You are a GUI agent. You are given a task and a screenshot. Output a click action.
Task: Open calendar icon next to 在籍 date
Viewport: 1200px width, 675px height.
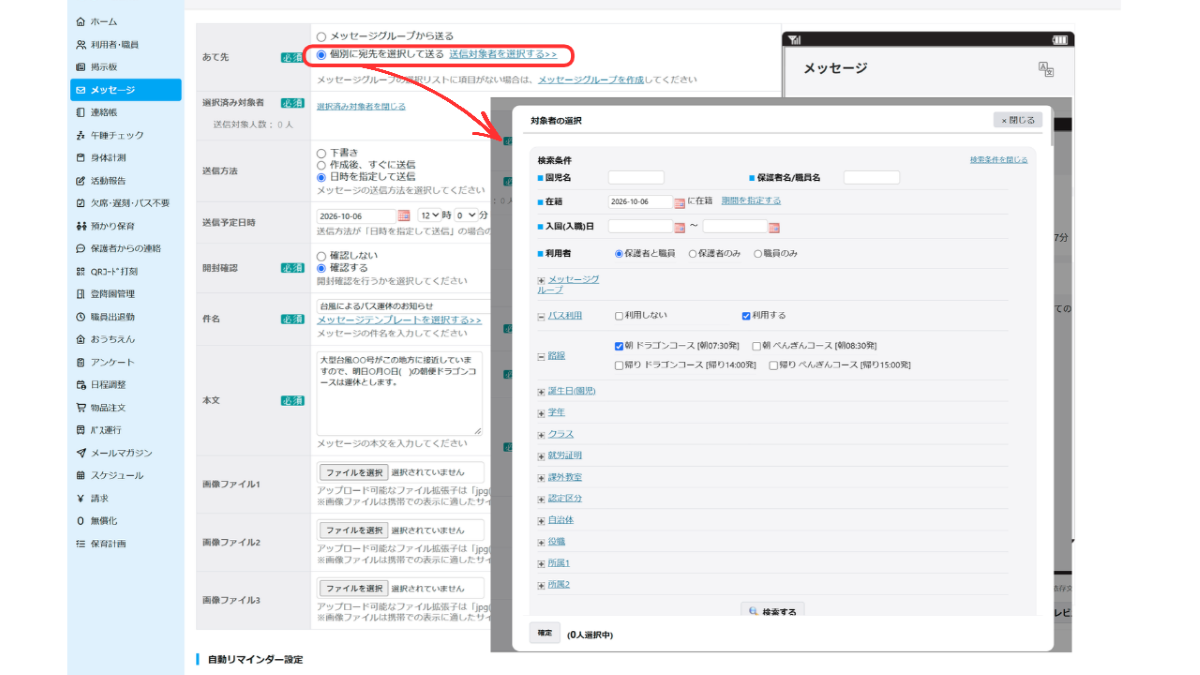[680, 202]
